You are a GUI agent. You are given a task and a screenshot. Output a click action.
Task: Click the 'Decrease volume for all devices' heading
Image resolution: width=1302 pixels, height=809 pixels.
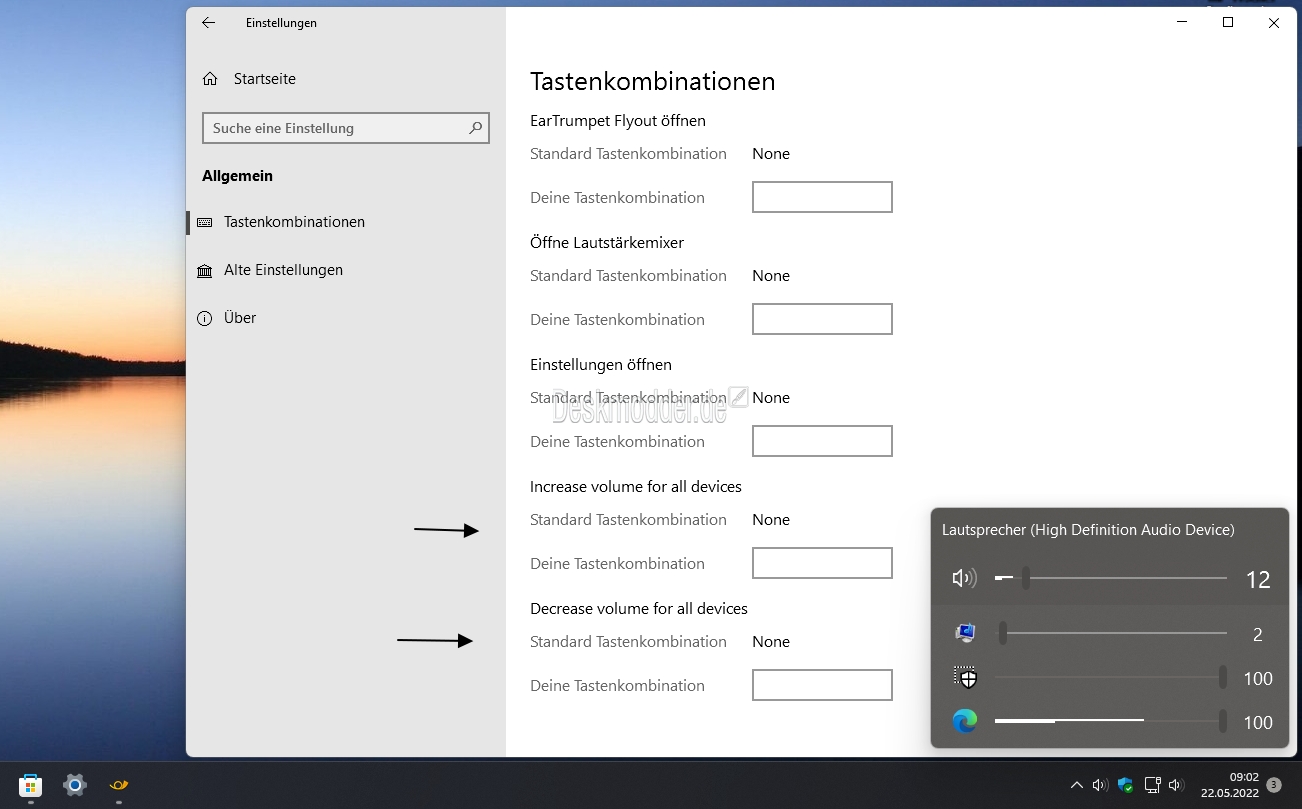pos(639,609)
